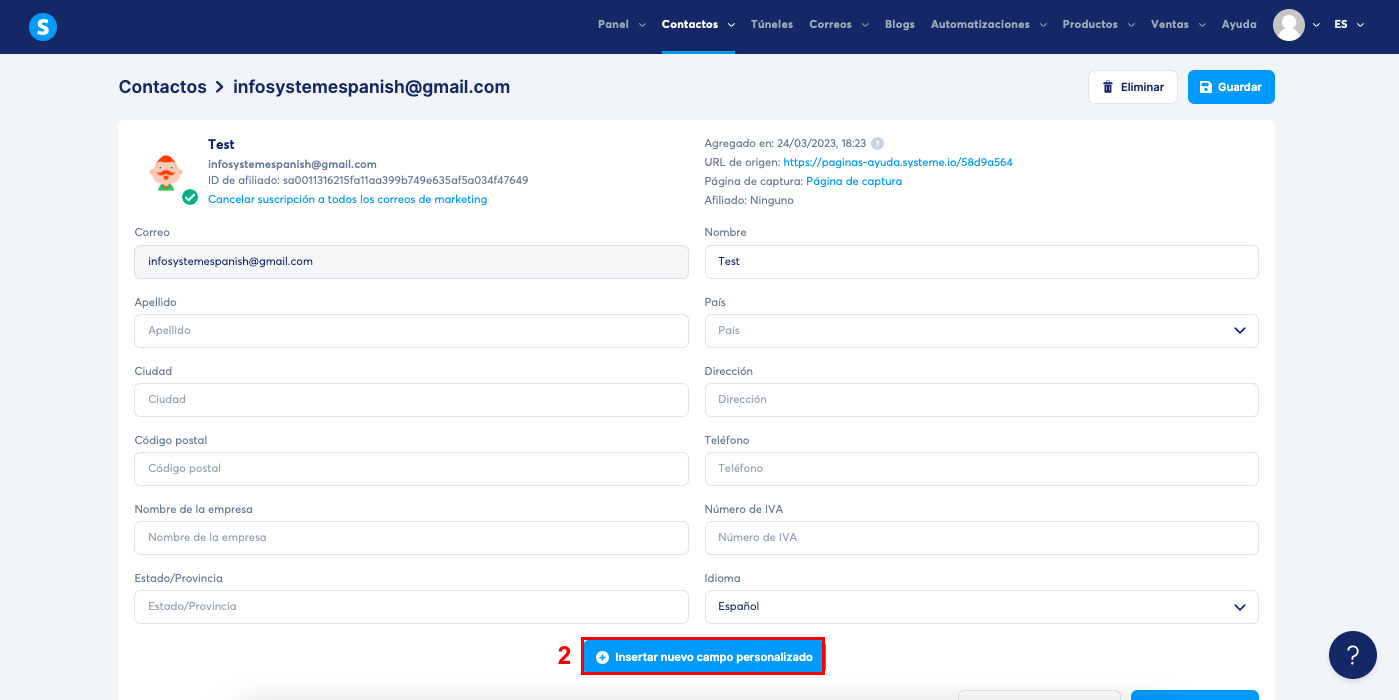
Task: Click the plus icon on insert custom field
Action: pyautogui.click(x=600, y=656)
